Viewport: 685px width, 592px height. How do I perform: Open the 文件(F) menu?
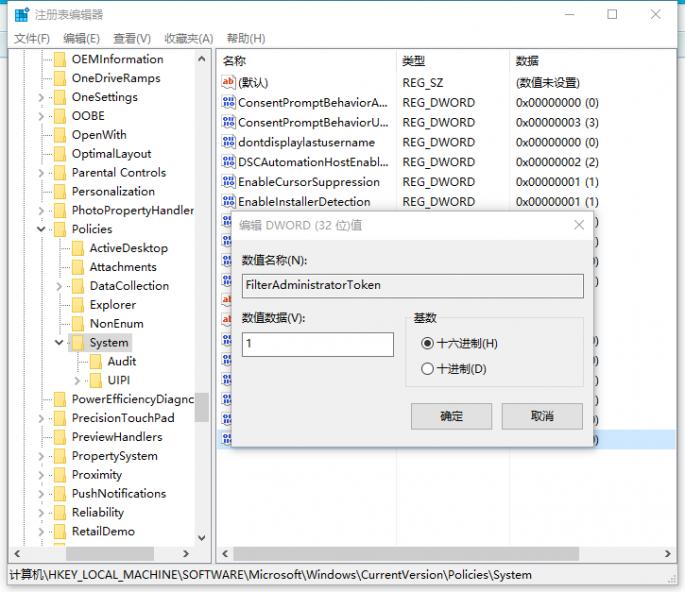[x=32, y=38]
